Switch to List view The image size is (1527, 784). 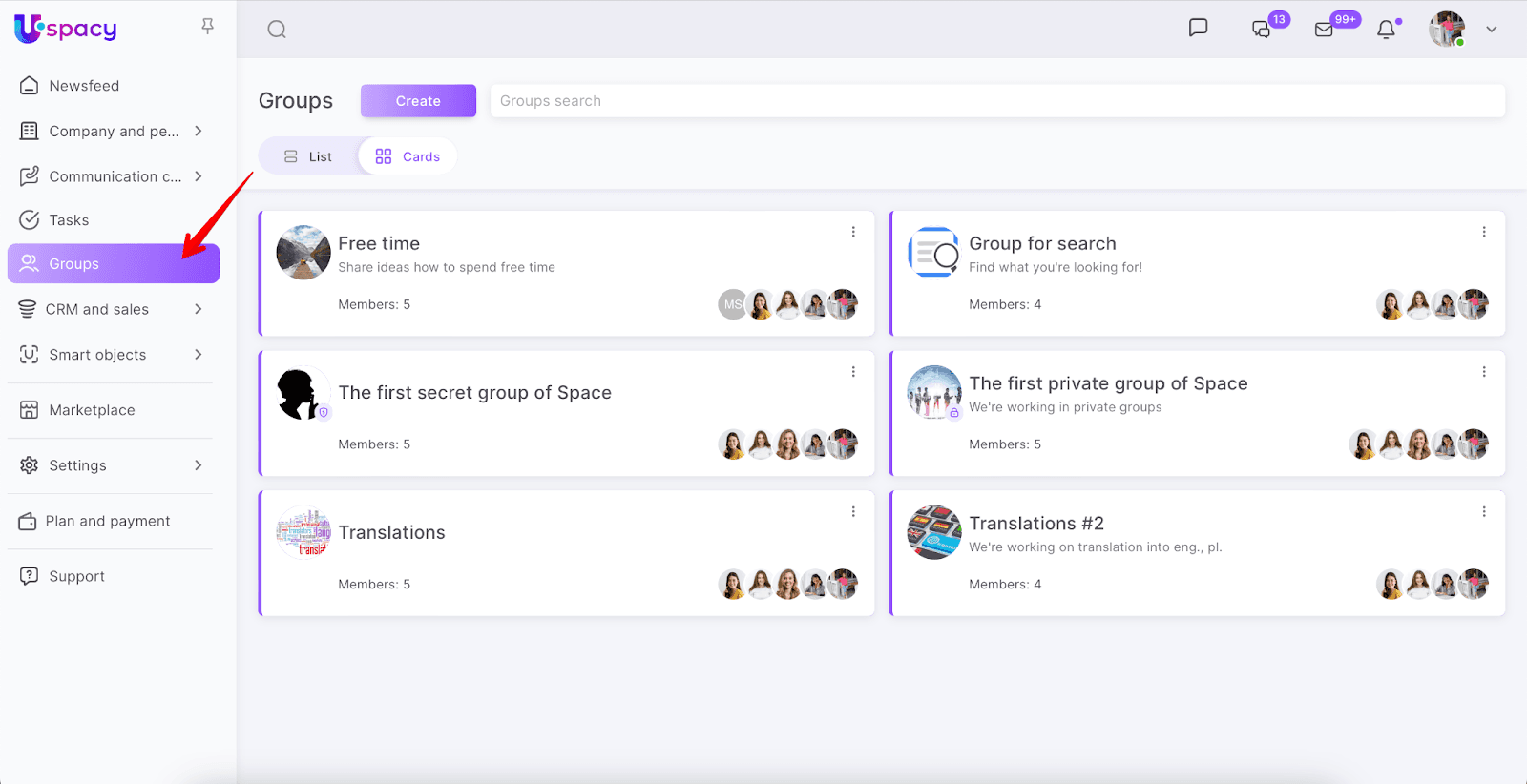308,156
